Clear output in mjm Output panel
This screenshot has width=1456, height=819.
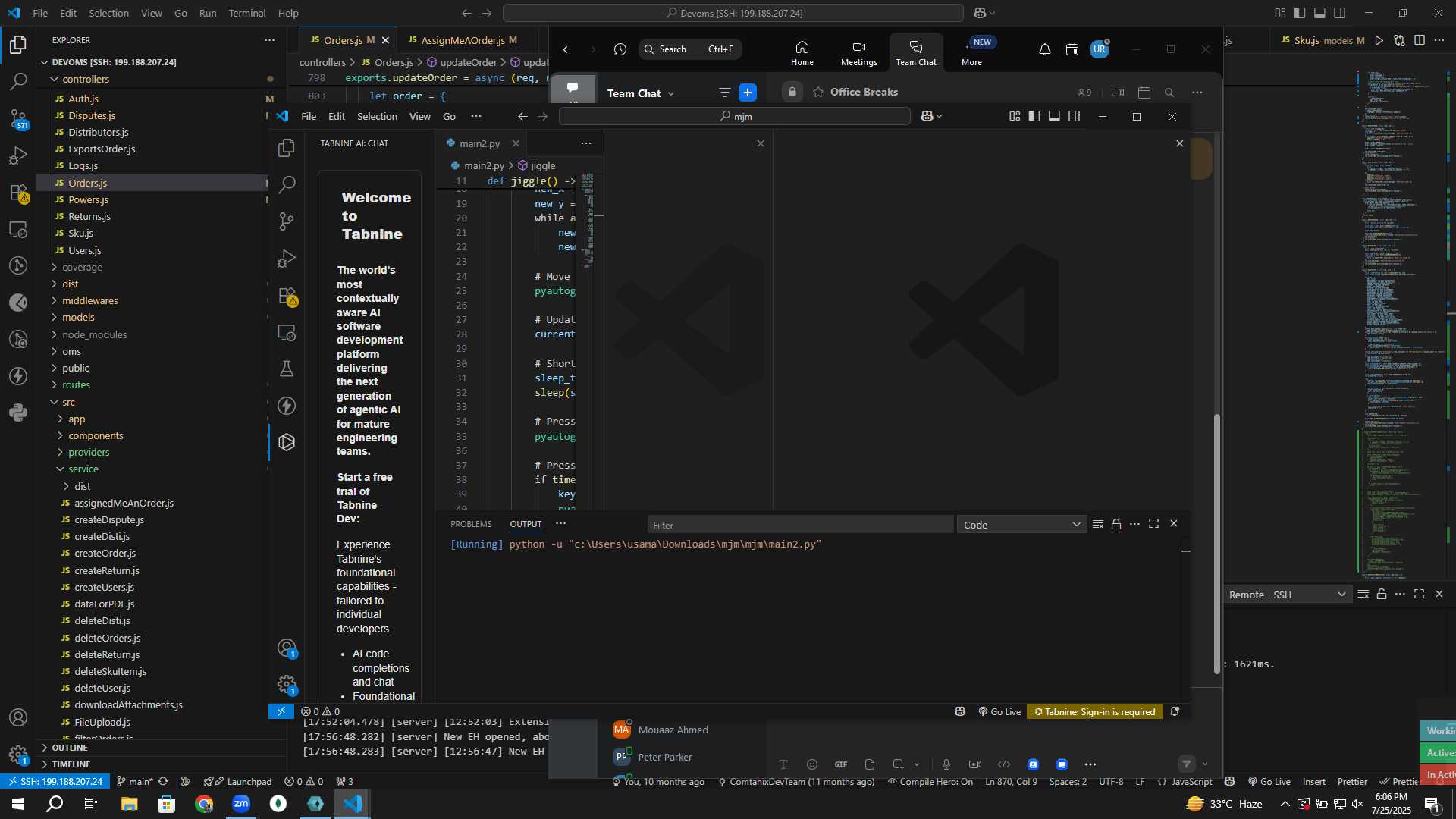click(x=1097, y=524)
